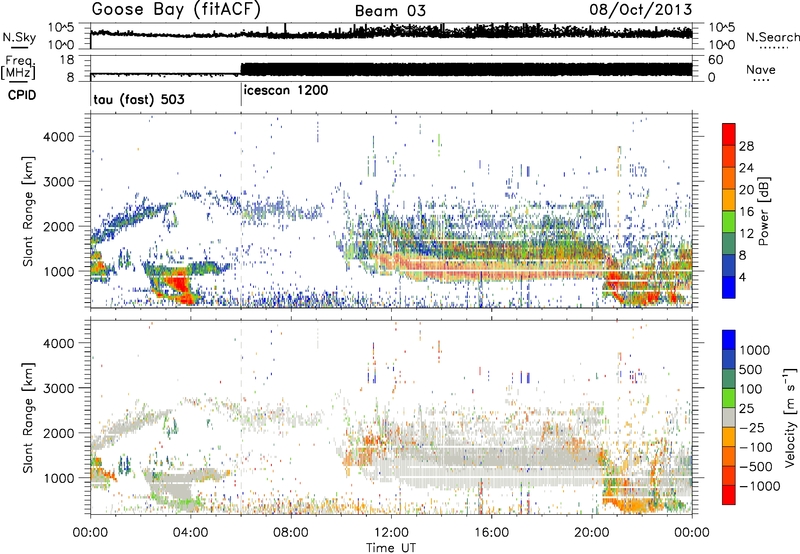Pick the light green segment of Power color bar
800x554 pixels.
point(729,222)
